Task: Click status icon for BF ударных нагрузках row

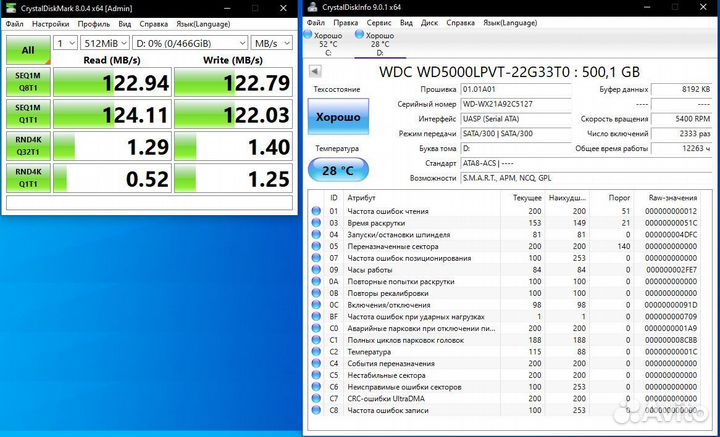Action: (316, 316)
